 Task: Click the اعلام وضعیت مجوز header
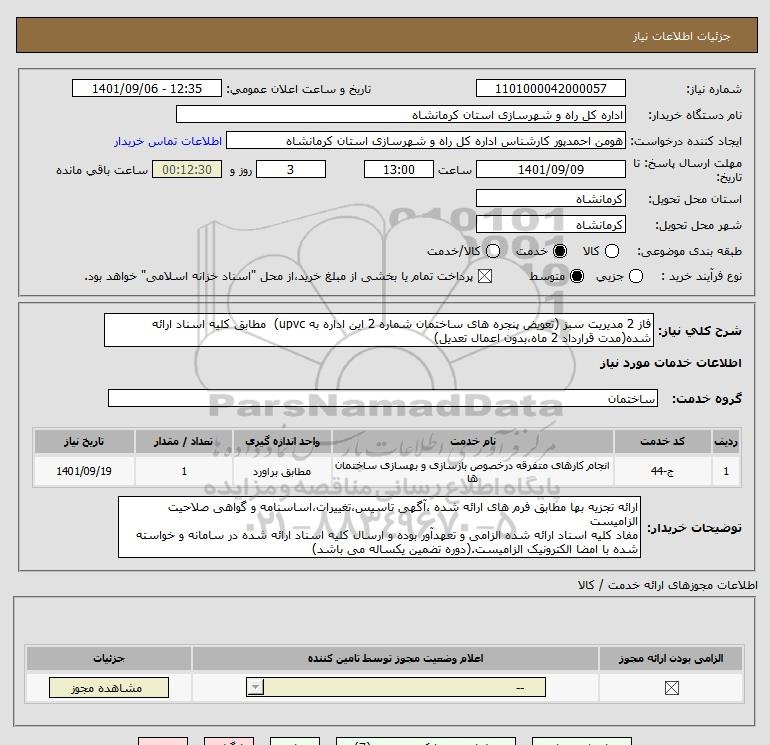(395, 659)
